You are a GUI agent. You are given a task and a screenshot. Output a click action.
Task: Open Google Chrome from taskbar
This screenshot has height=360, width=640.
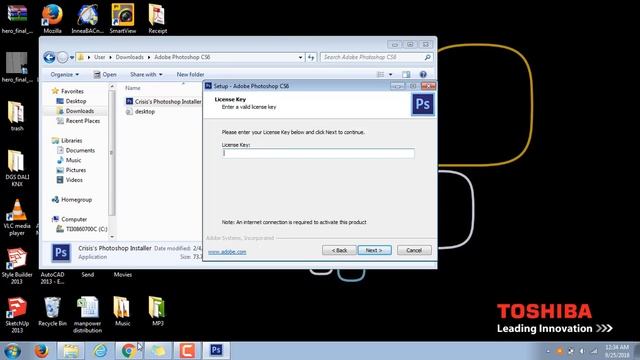pos(129,351)
